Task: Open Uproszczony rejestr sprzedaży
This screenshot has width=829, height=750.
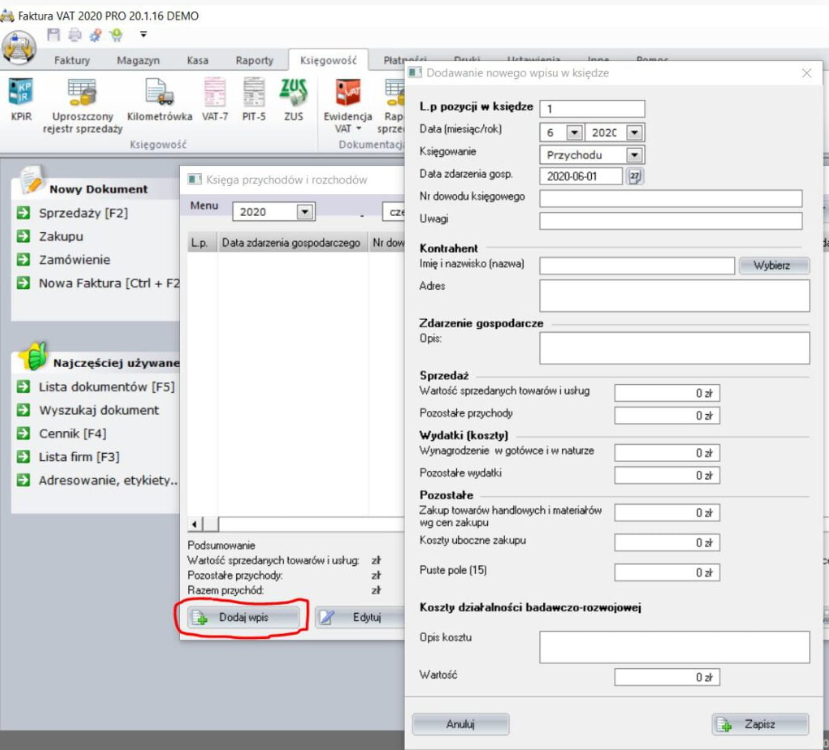Action: [82, 106]
